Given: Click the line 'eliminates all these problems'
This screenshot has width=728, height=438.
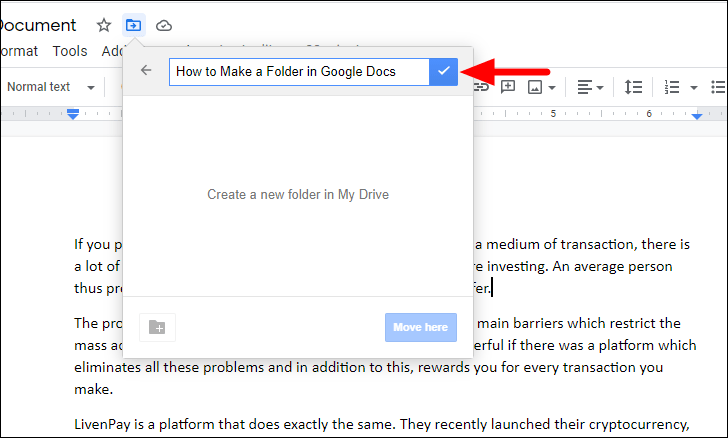Looking at the screenshot, I should click(369, 367).
